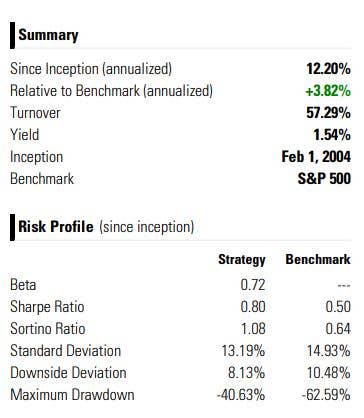Image resolution: width=364 pixels, height=418 pixels.
Task: Select the Feb 1, 2004 inception date
Action: [316, 157]
